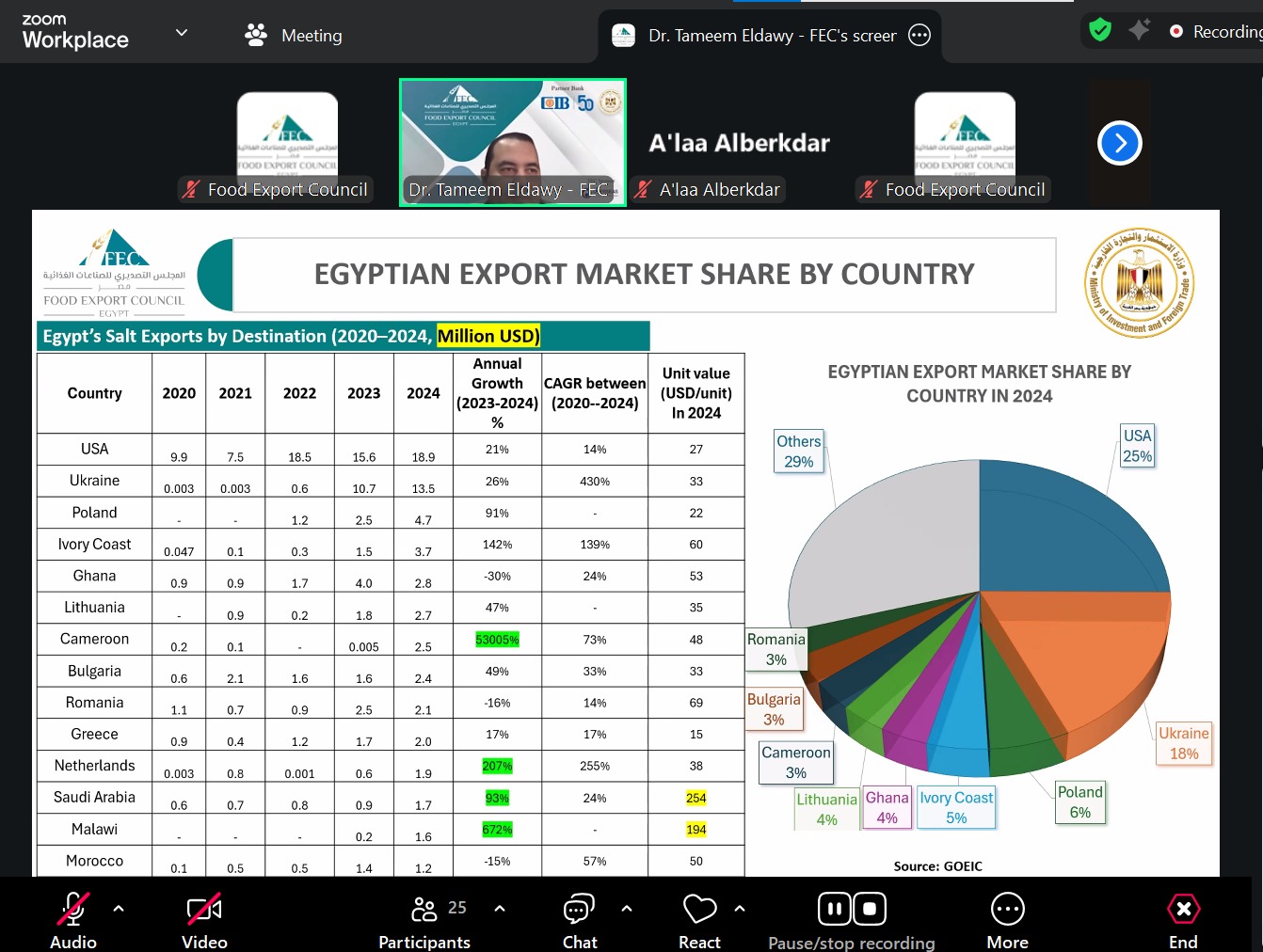Open the Chat panel

[579, 910]
